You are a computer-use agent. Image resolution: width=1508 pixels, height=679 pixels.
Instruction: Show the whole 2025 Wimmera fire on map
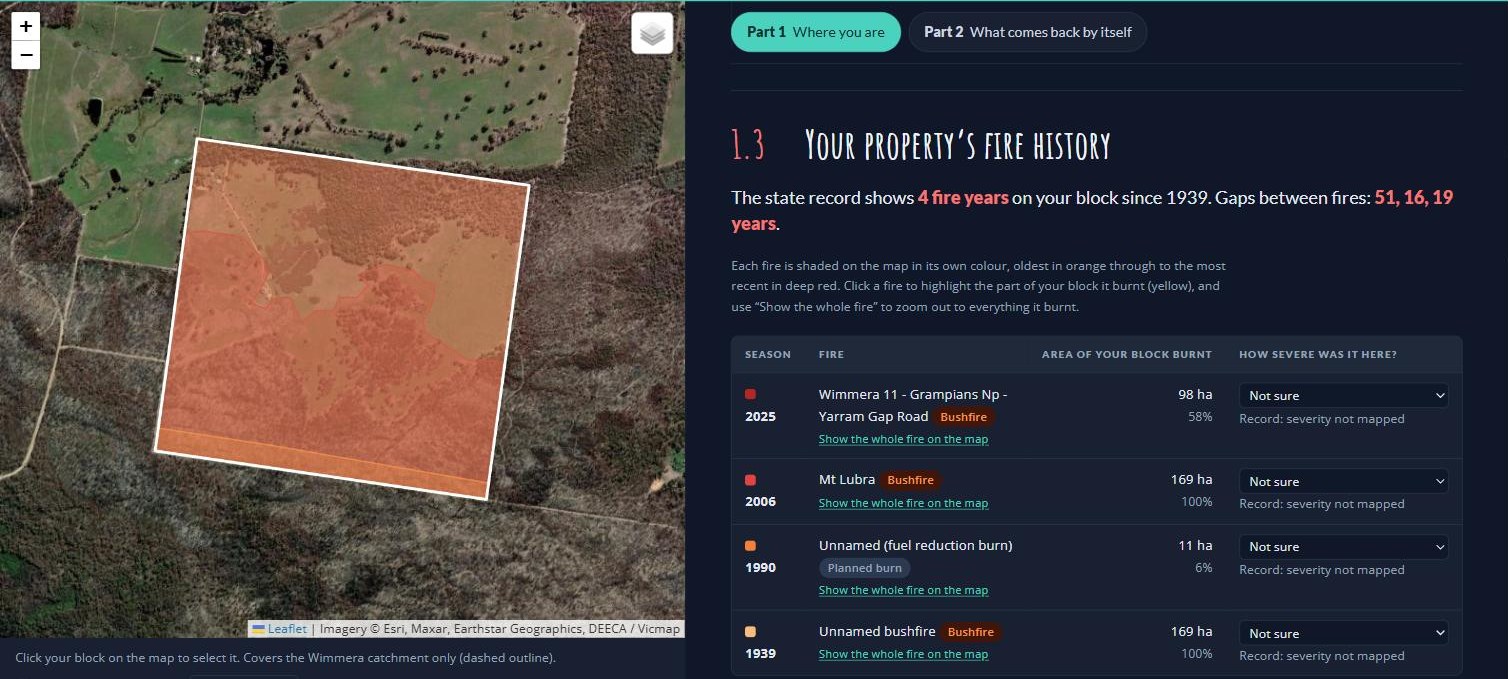[903, 439]
